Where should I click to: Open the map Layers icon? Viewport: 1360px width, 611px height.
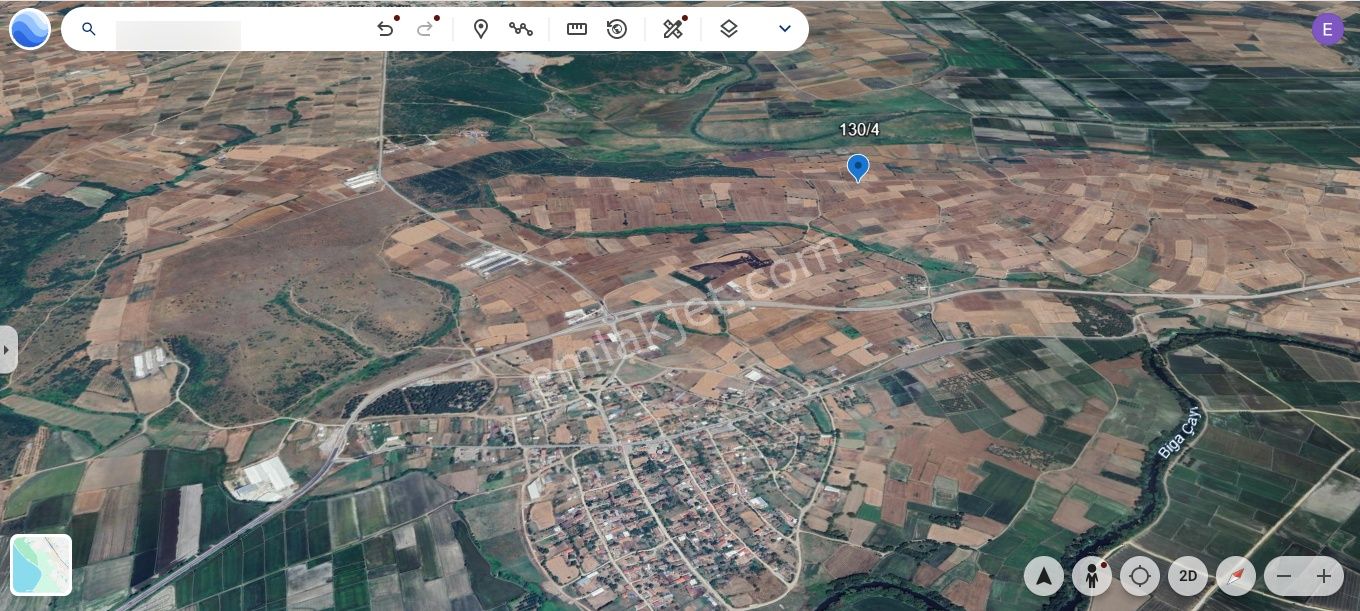(x=729, y=29)
